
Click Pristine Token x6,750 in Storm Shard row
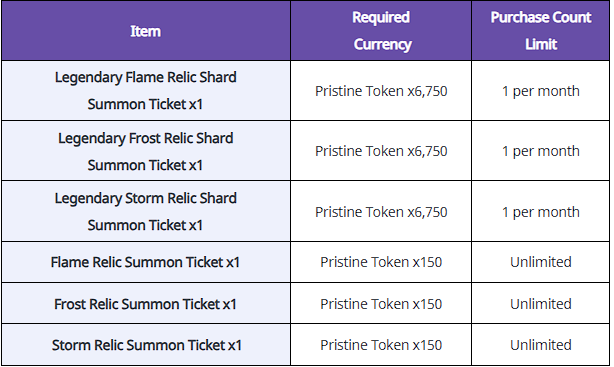click(381, 212)
